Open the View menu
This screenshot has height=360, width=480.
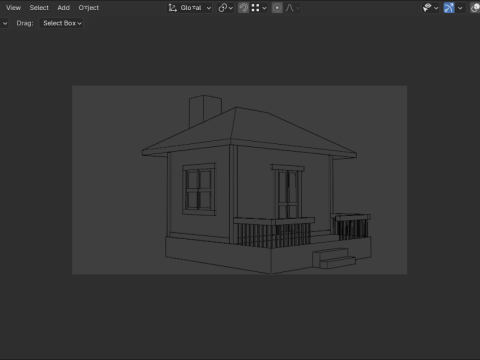[x=13, y=8]
